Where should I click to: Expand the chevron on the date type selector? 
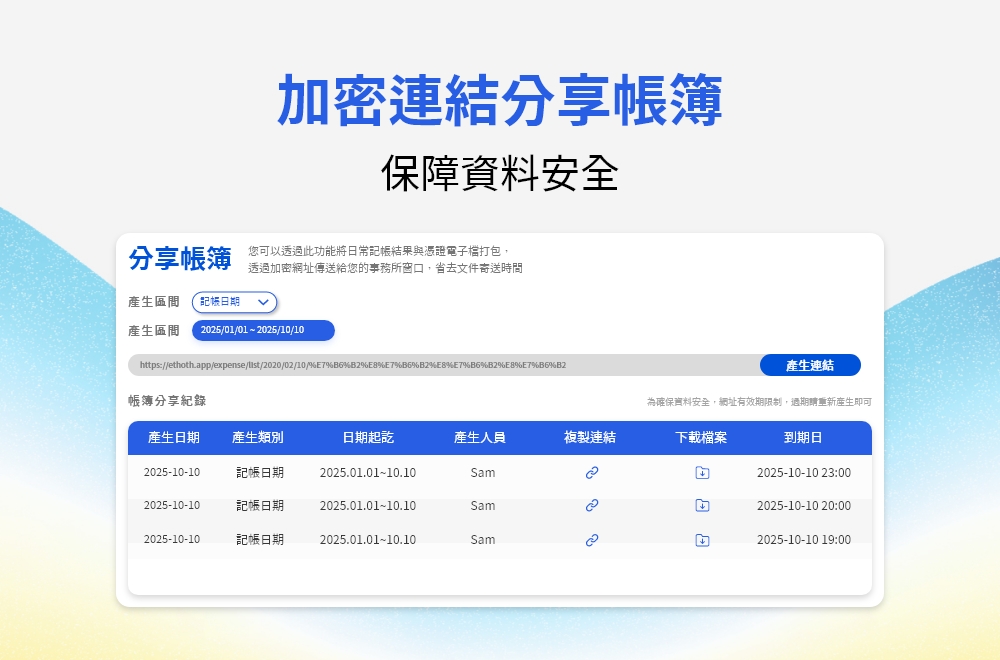coord(262,302)
